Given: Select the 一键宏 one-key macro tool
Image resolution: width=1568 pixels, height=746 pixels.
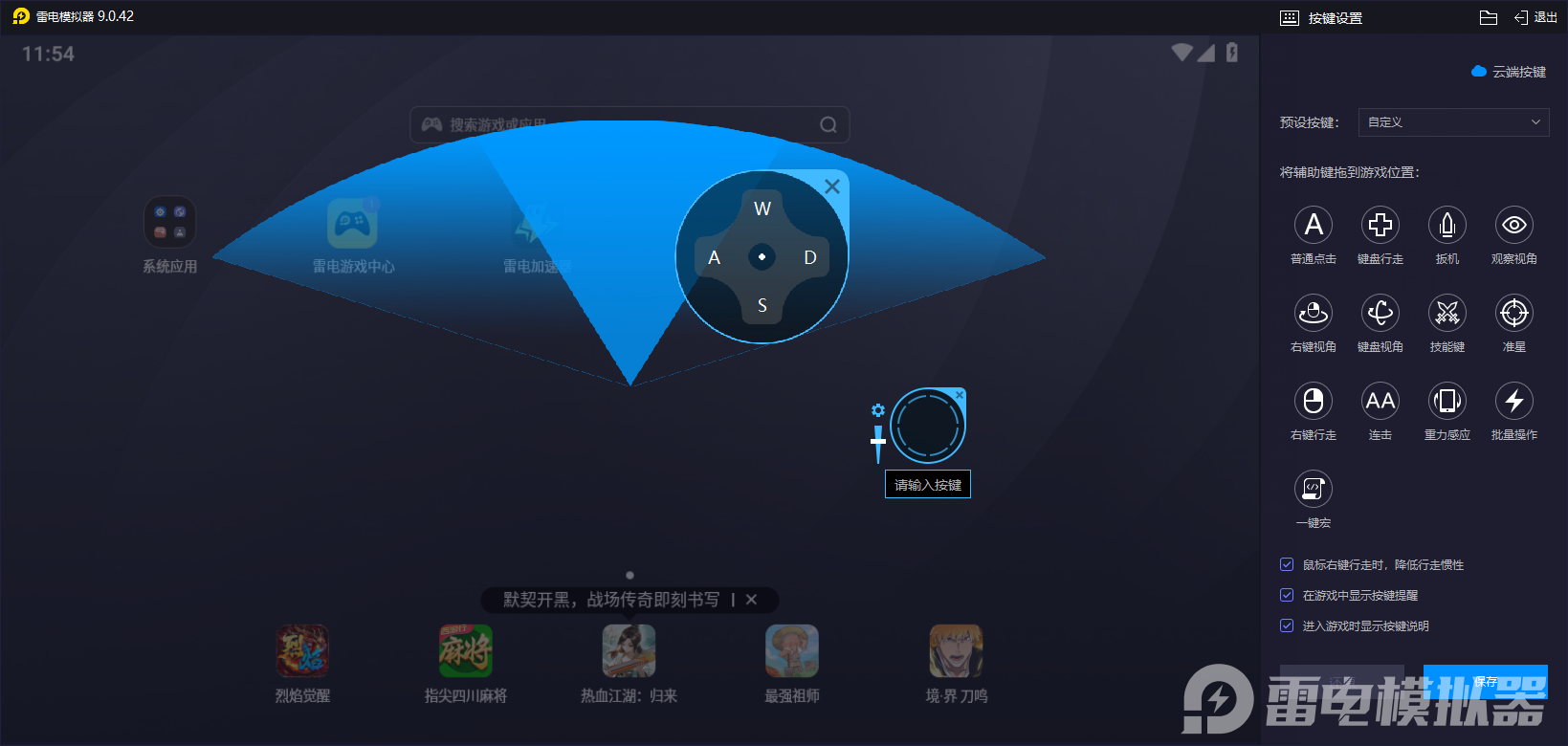Looking at the screenshot, I should (x=1314, y=489).
